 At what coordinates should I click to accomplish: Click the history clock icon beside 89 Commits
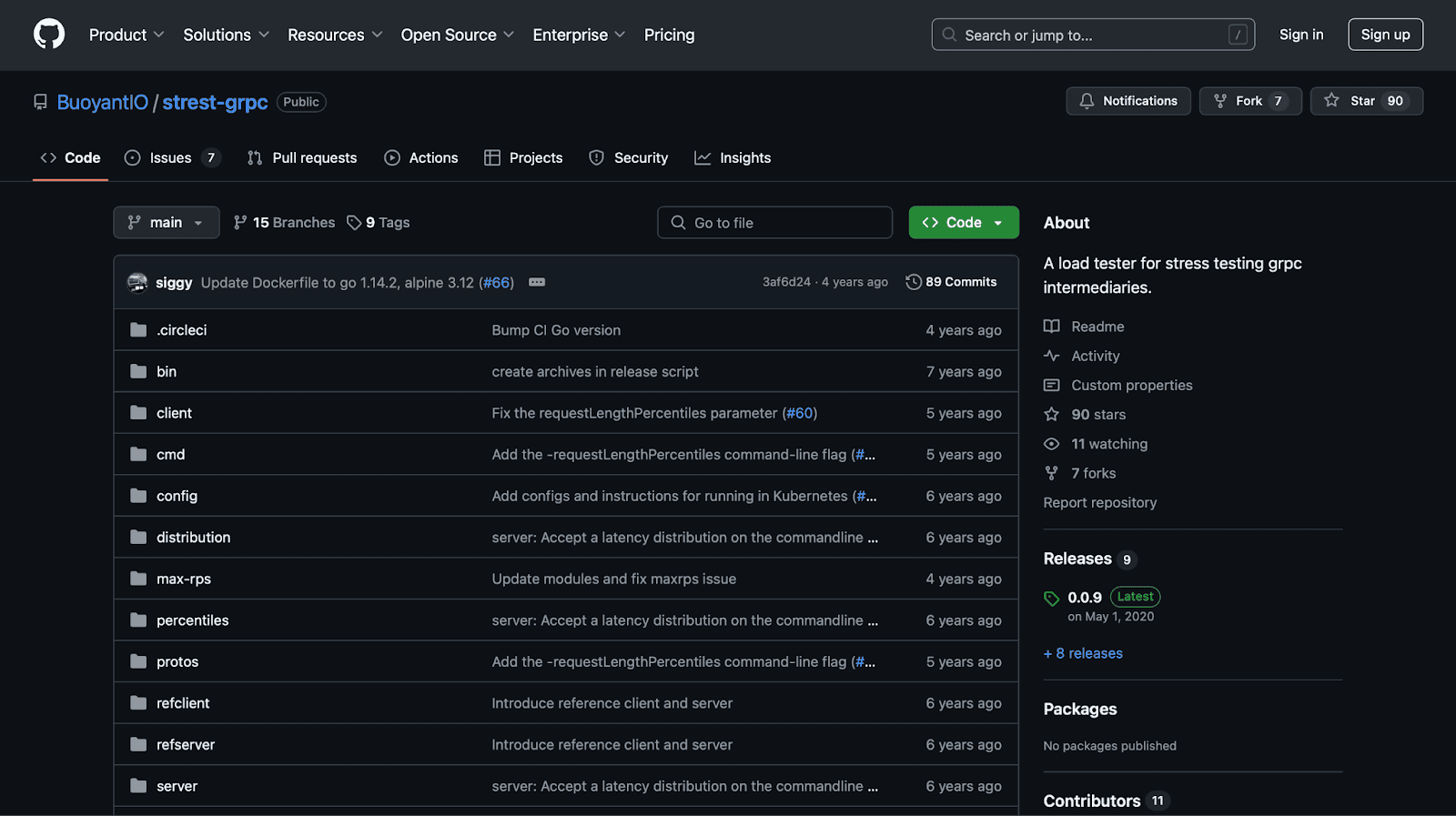coord(914,282)
